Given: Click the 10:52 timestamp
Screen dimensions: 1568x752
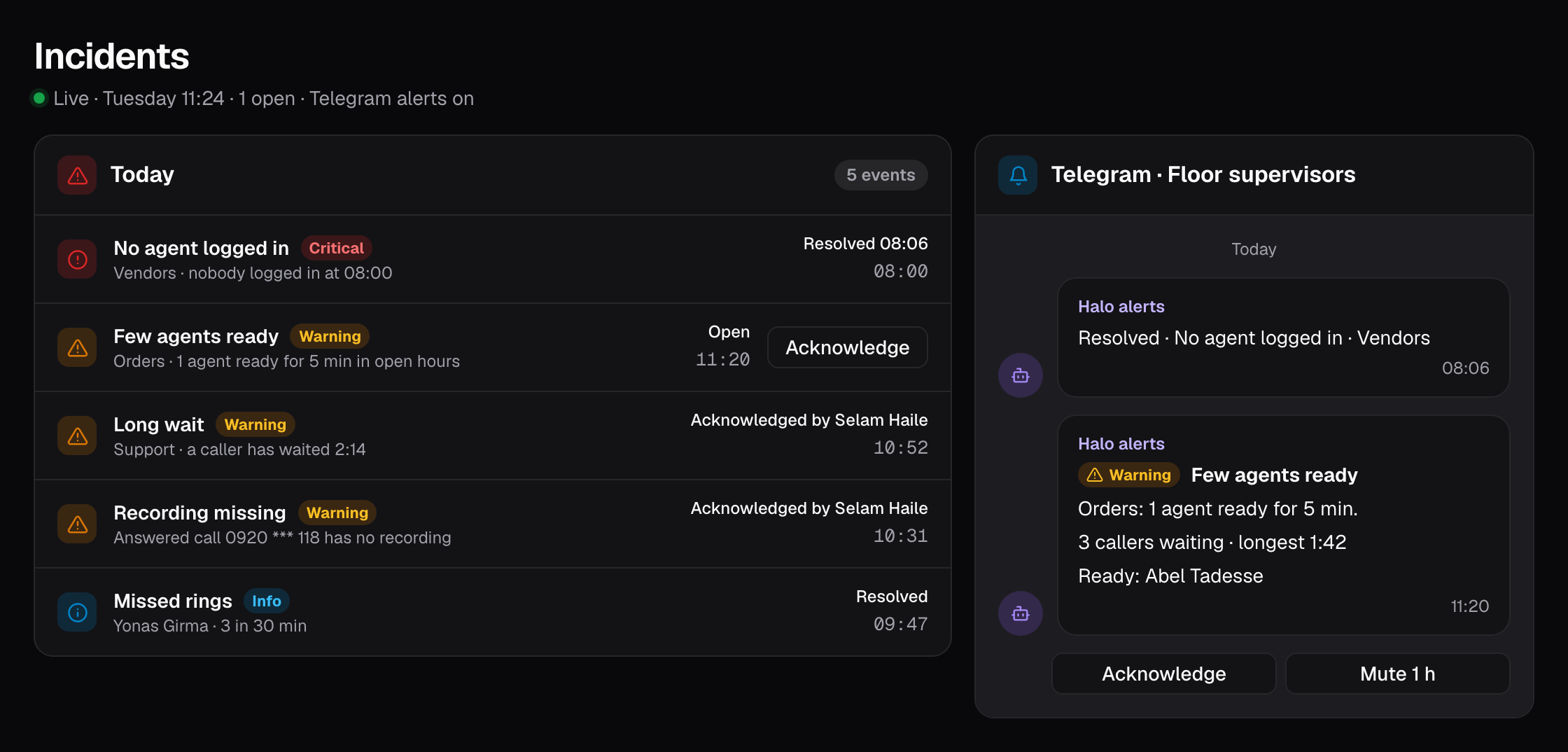Looking at the screenshot, I should click(900, 447).
